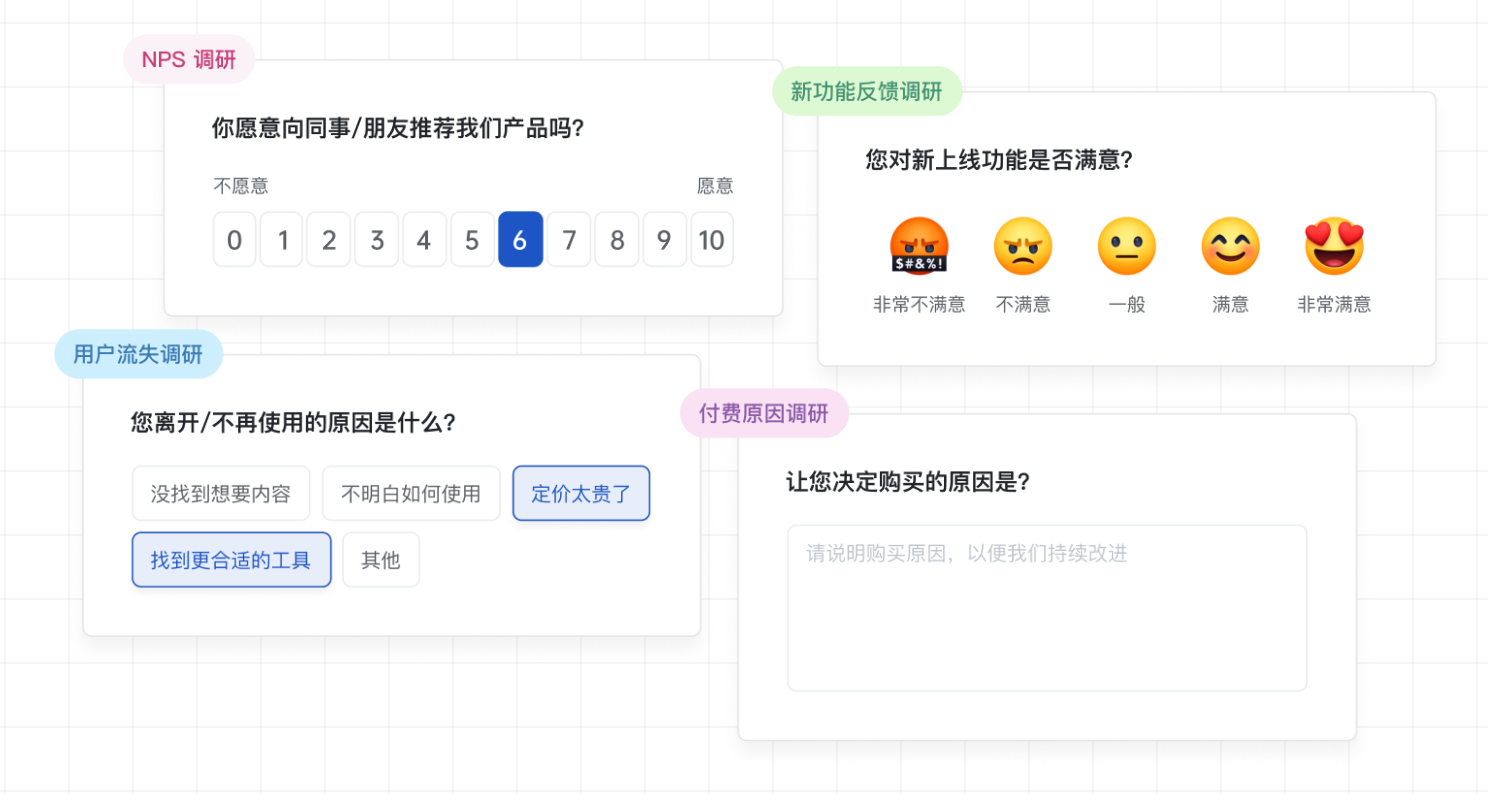Toggle the 不明白如何使用 option

(411, 494)
